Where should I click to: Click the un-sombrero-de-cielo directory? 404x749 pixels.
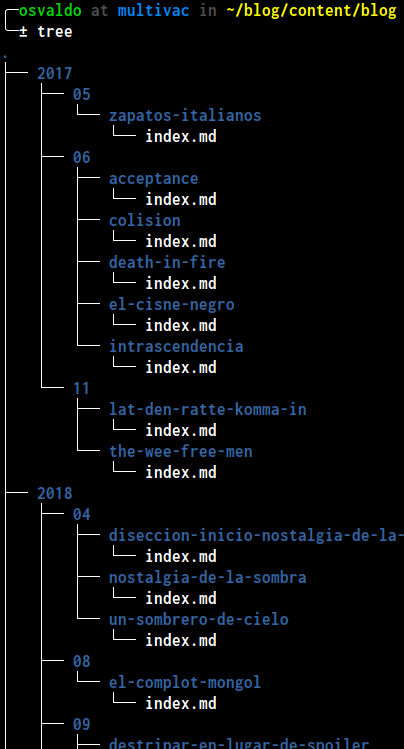(199, 620)
